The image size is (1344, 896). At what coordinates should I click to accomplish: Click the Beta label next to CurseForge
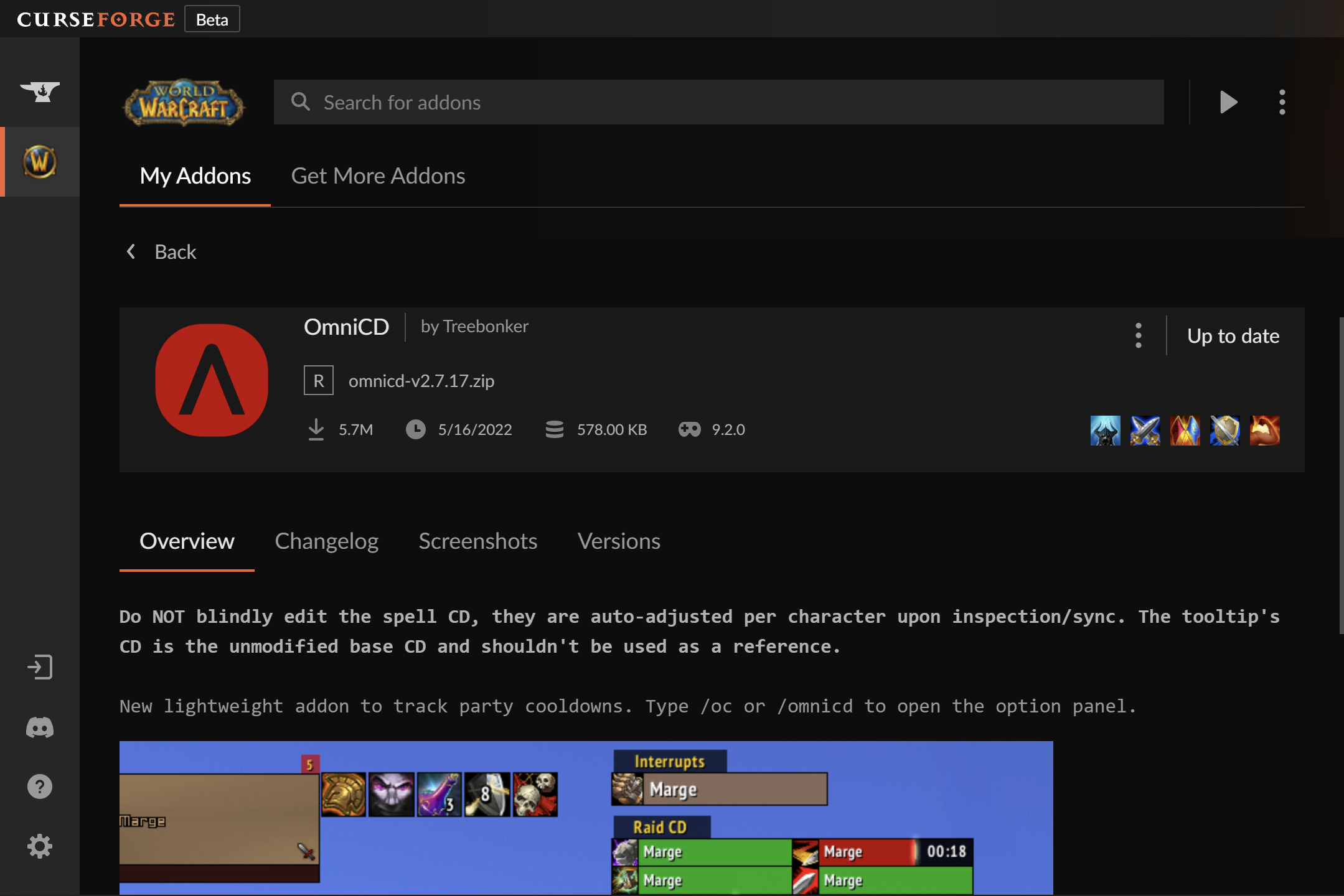coord(212,19)
